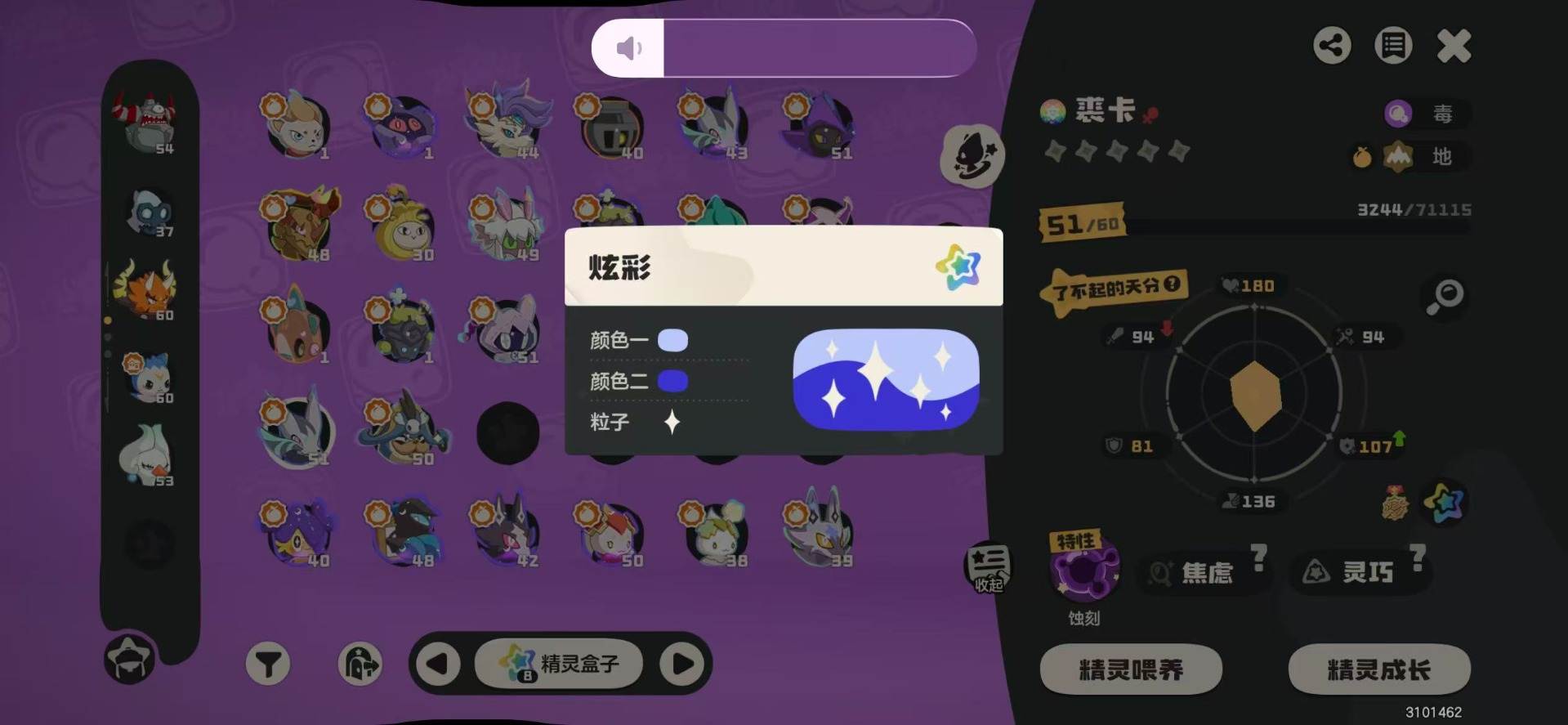Tap the 蚀刻 trait purple orb icon
Image resolution: width=1568 pixels, height=725 pixels.
1084,571
